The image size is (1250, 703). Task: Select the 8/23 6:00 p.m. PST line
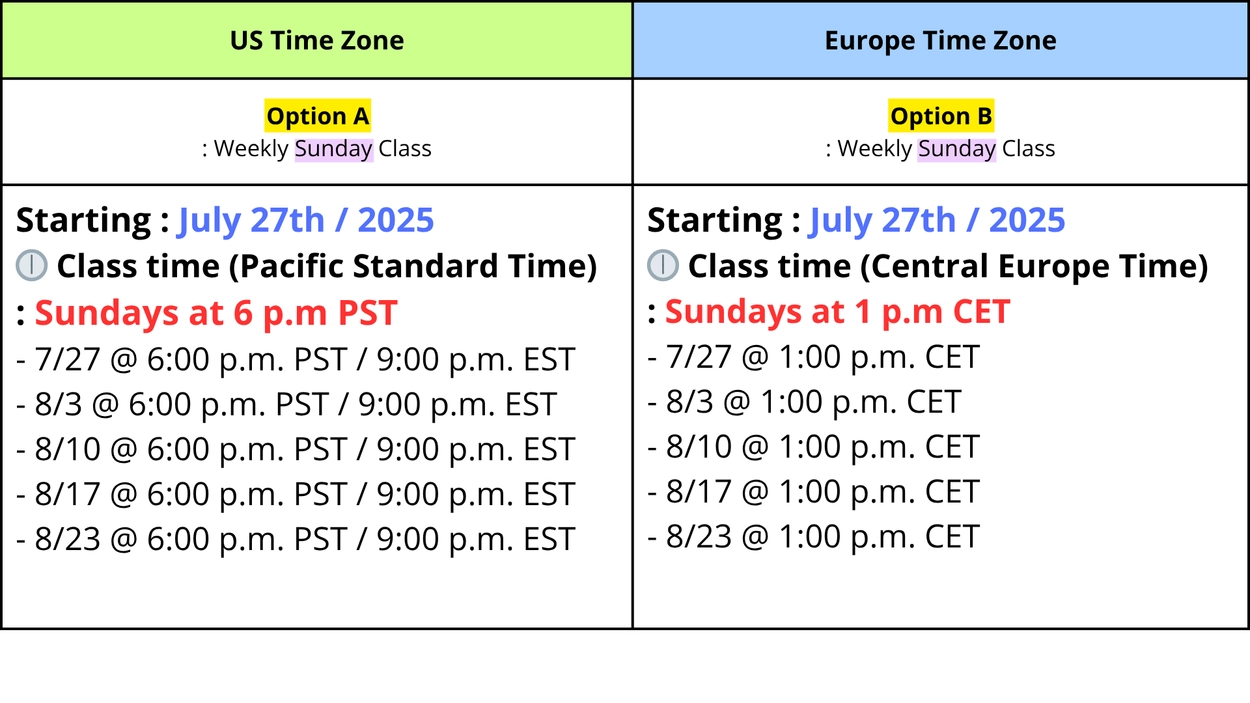coord(296,540)
